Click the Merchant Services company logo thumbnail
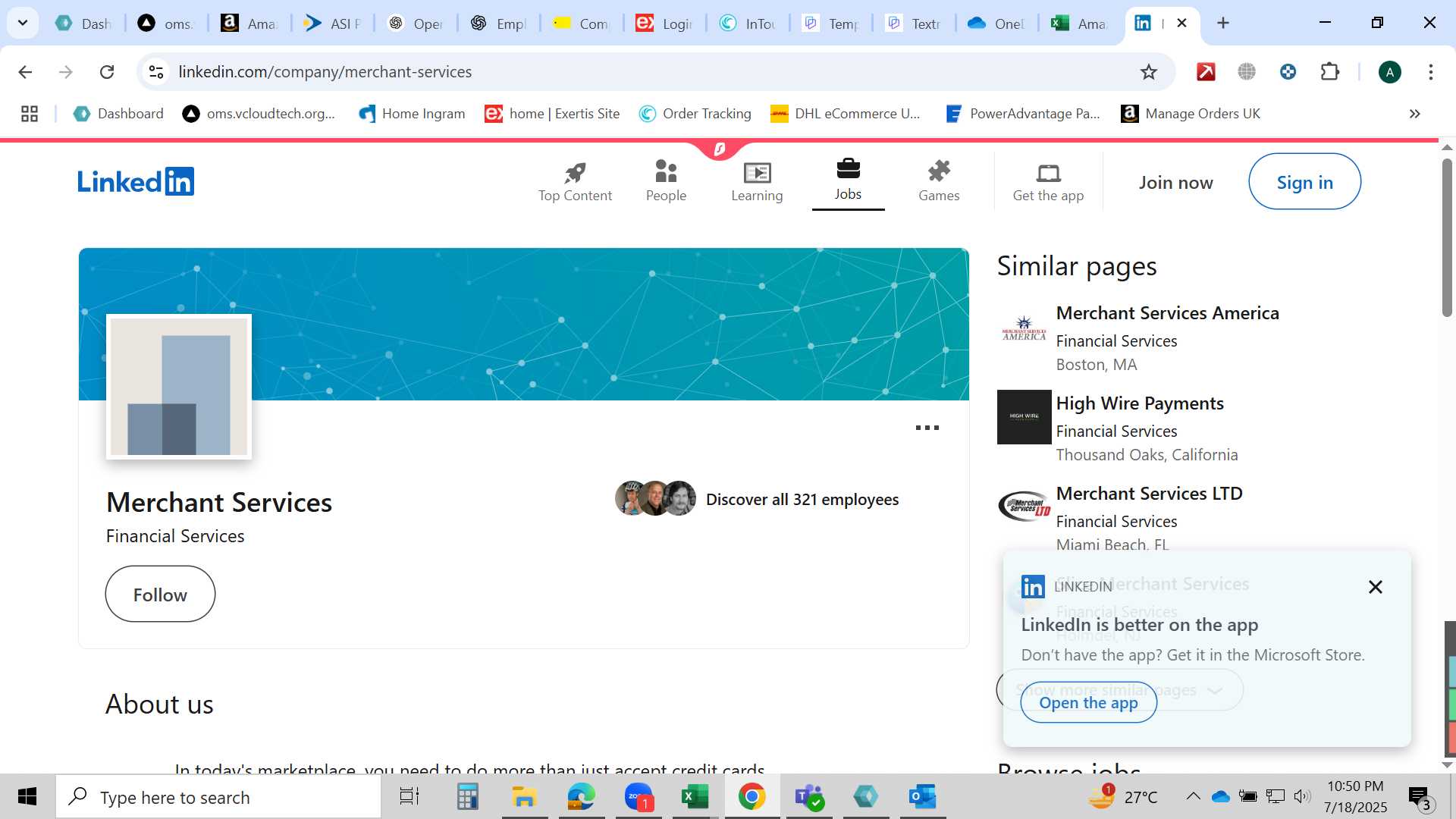The image size is (1456, 819). pos(179,387)
